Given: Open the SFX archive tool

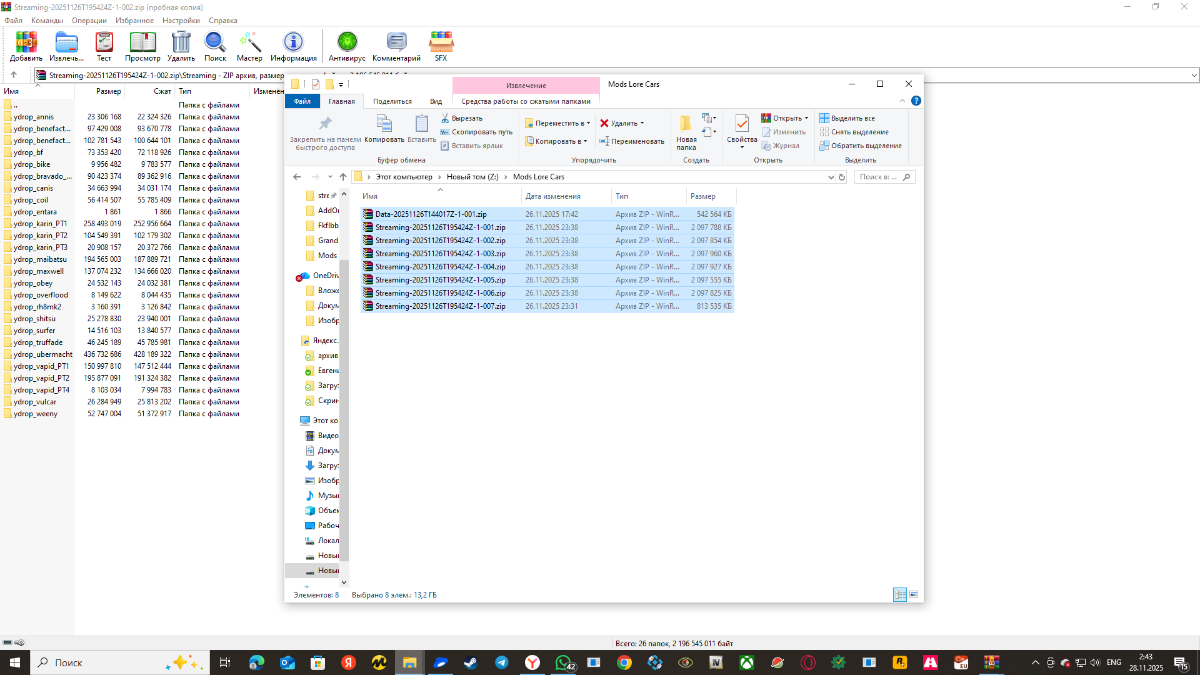Looking at the screenshot, I should (440, 46).
